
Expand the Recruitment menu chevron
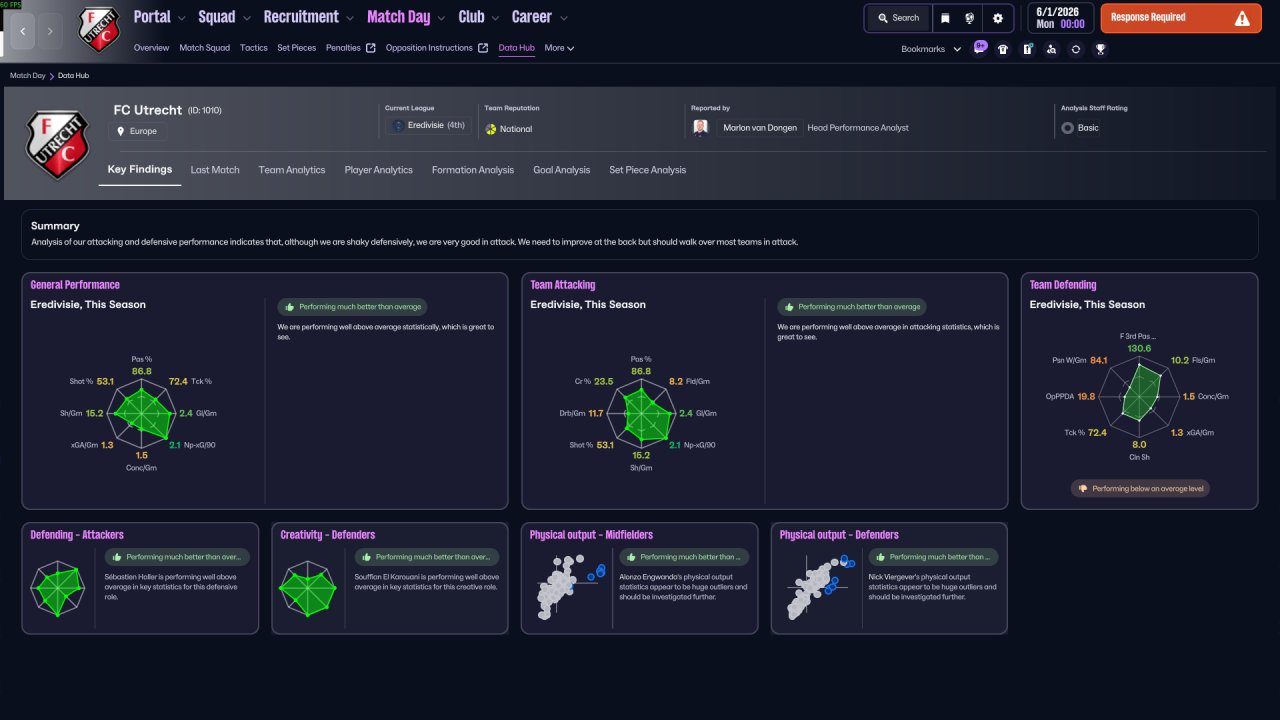coord(349,17)
